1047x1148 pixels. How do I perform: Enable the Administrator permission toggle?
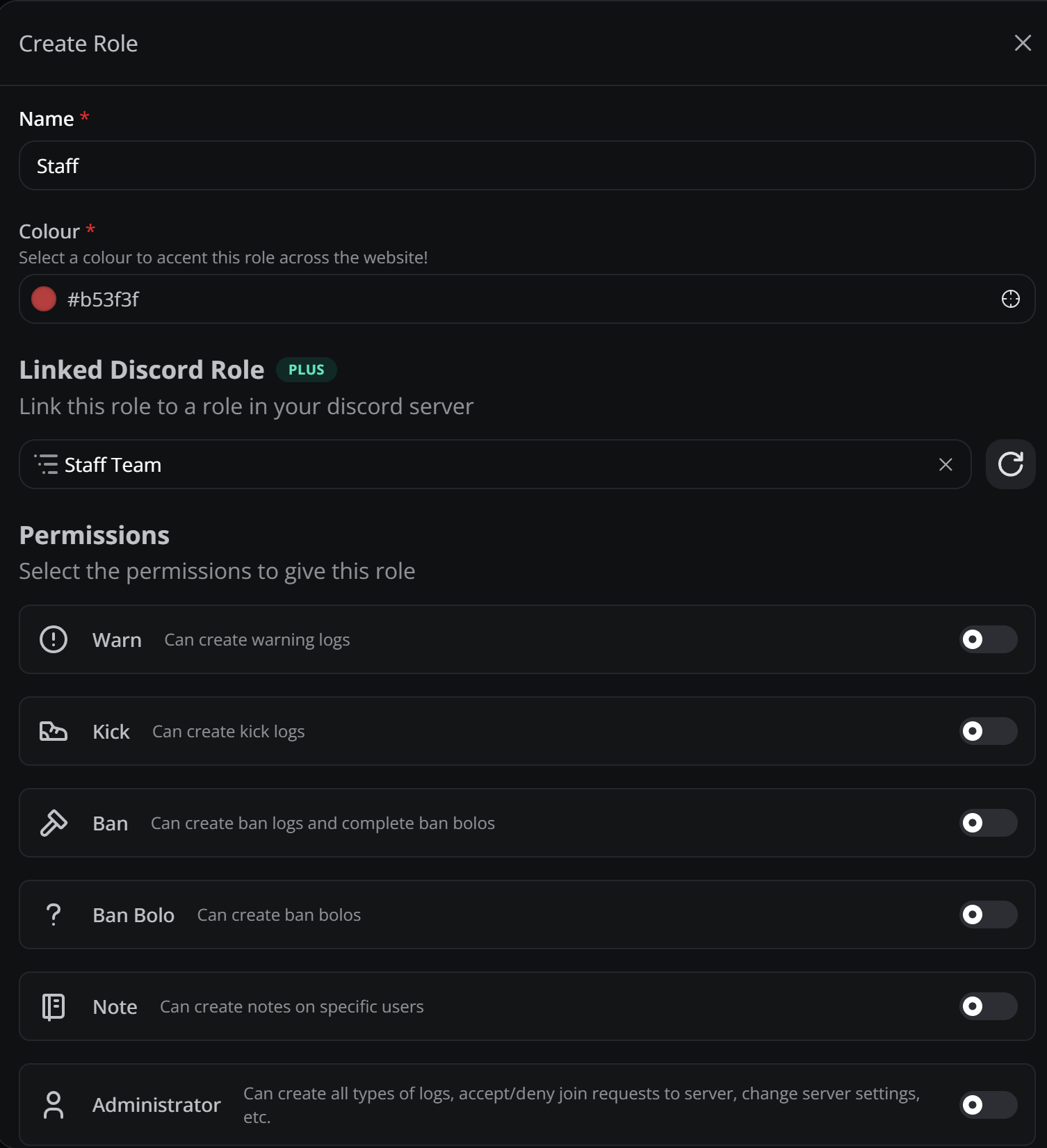[x=988, y=1105]
